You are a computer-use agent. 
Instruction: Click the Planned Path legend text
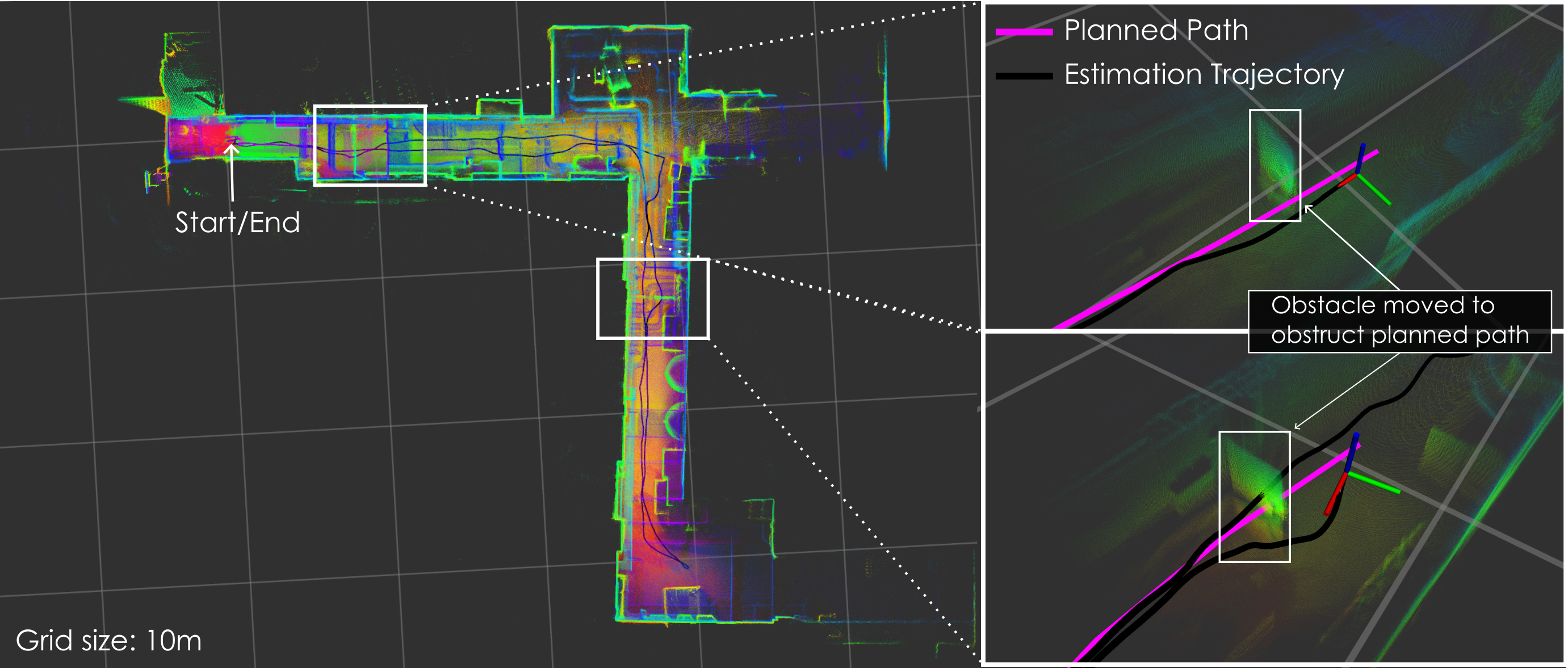[x=1156, y=31]
